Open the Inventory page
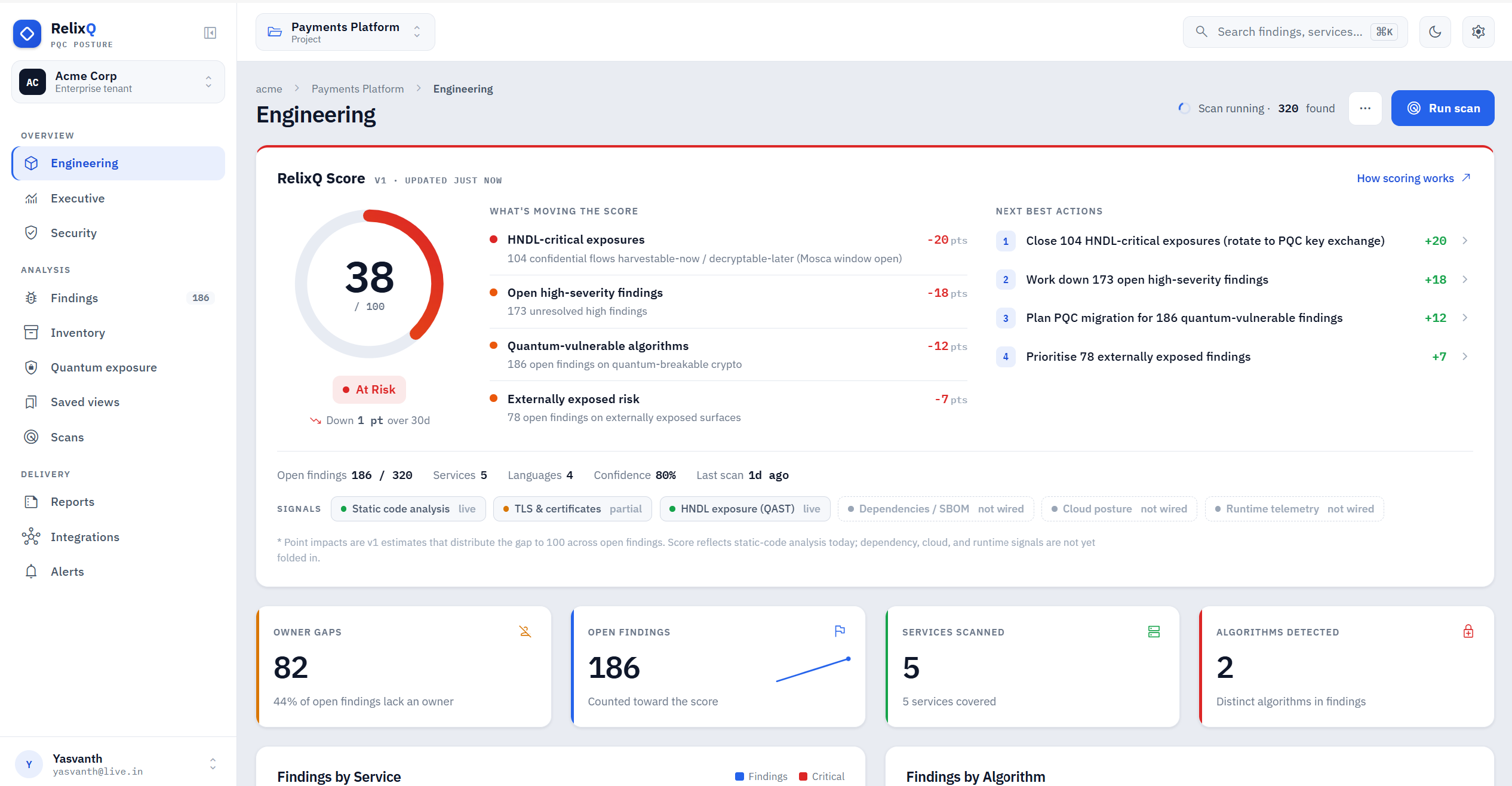The height and width of the screenshot is (786, 1512). (x=118, y=333)
